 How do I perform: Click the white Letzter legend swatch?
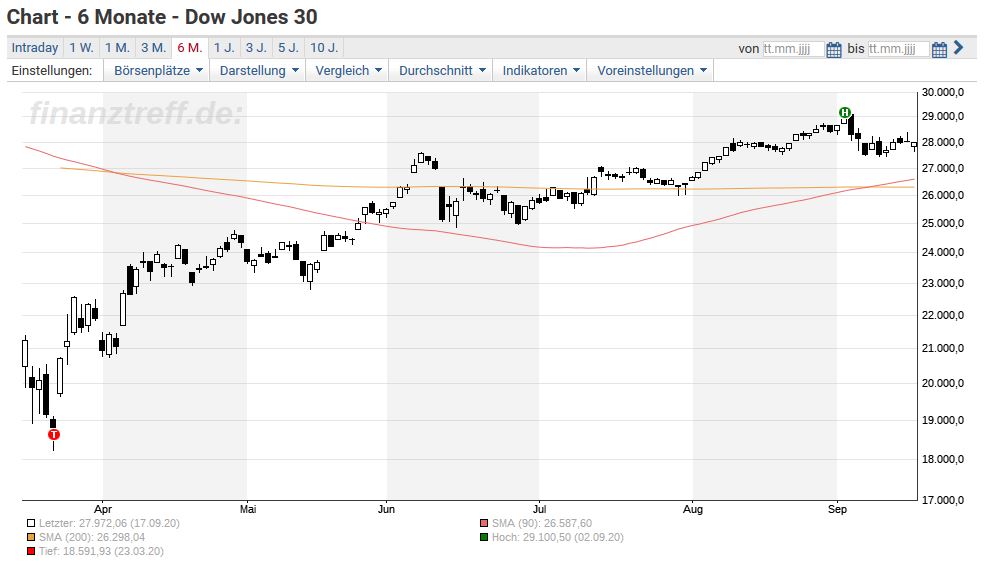(x=31, y=524)
